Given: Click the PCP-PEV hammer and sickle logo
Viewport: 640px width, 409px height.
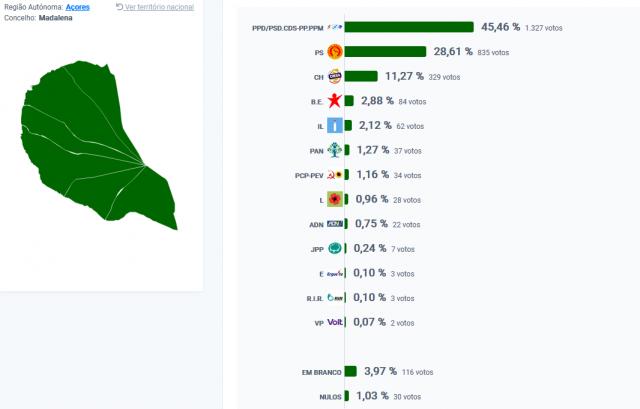Looking at the screenshot, I should point(335,175).
